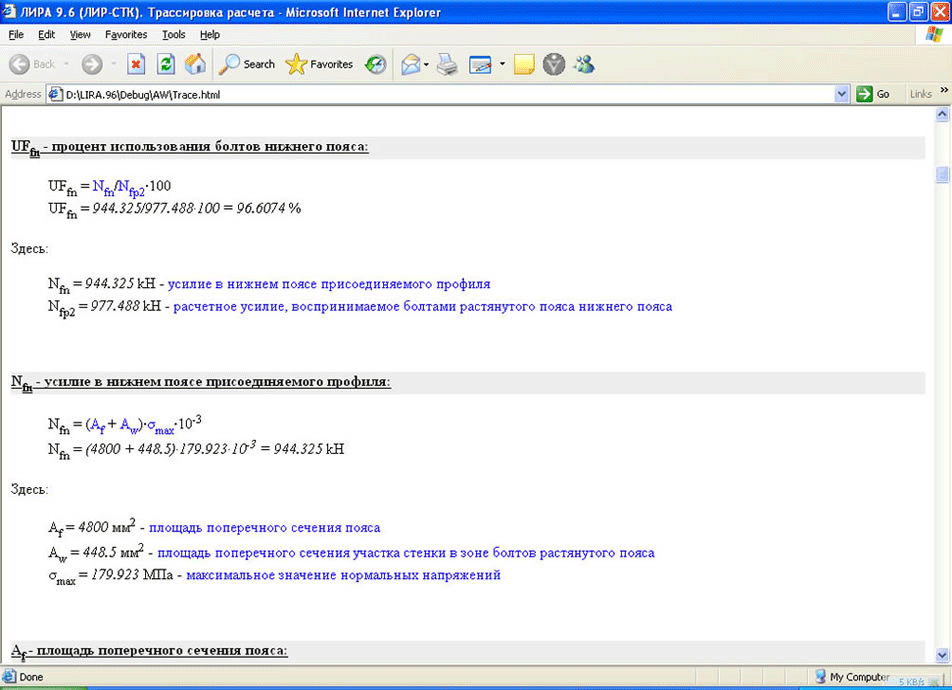This screenshot has height=690, width=952.
Task: Open the Favorites star toolbar button
Action: click(x=320, y=64)
